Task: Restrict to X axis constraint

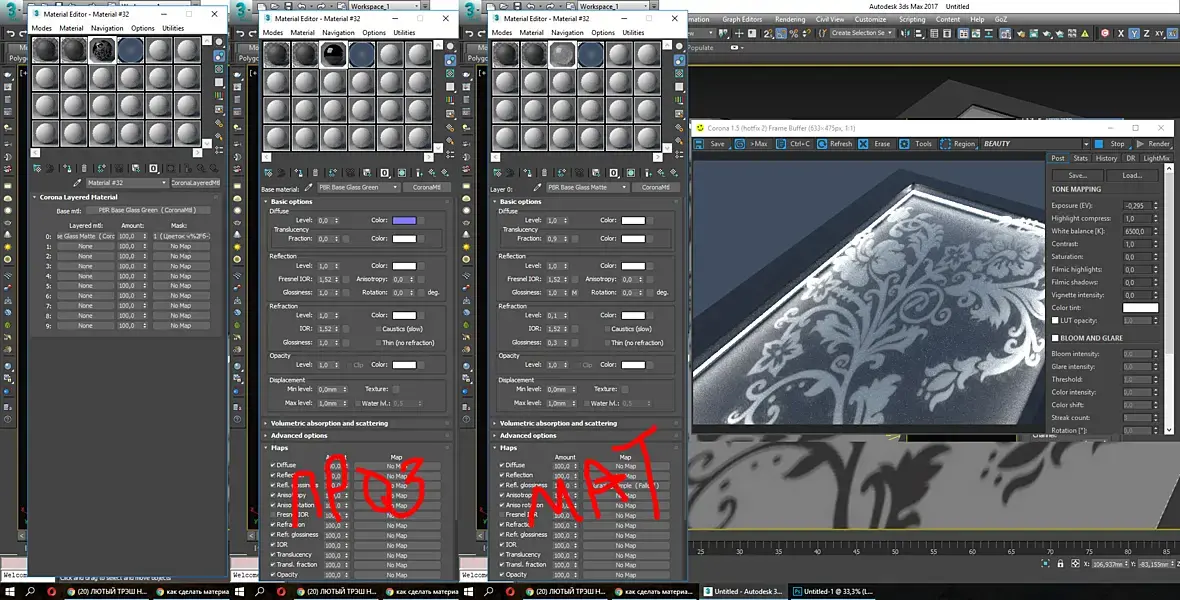Action: coord(1121,33)
